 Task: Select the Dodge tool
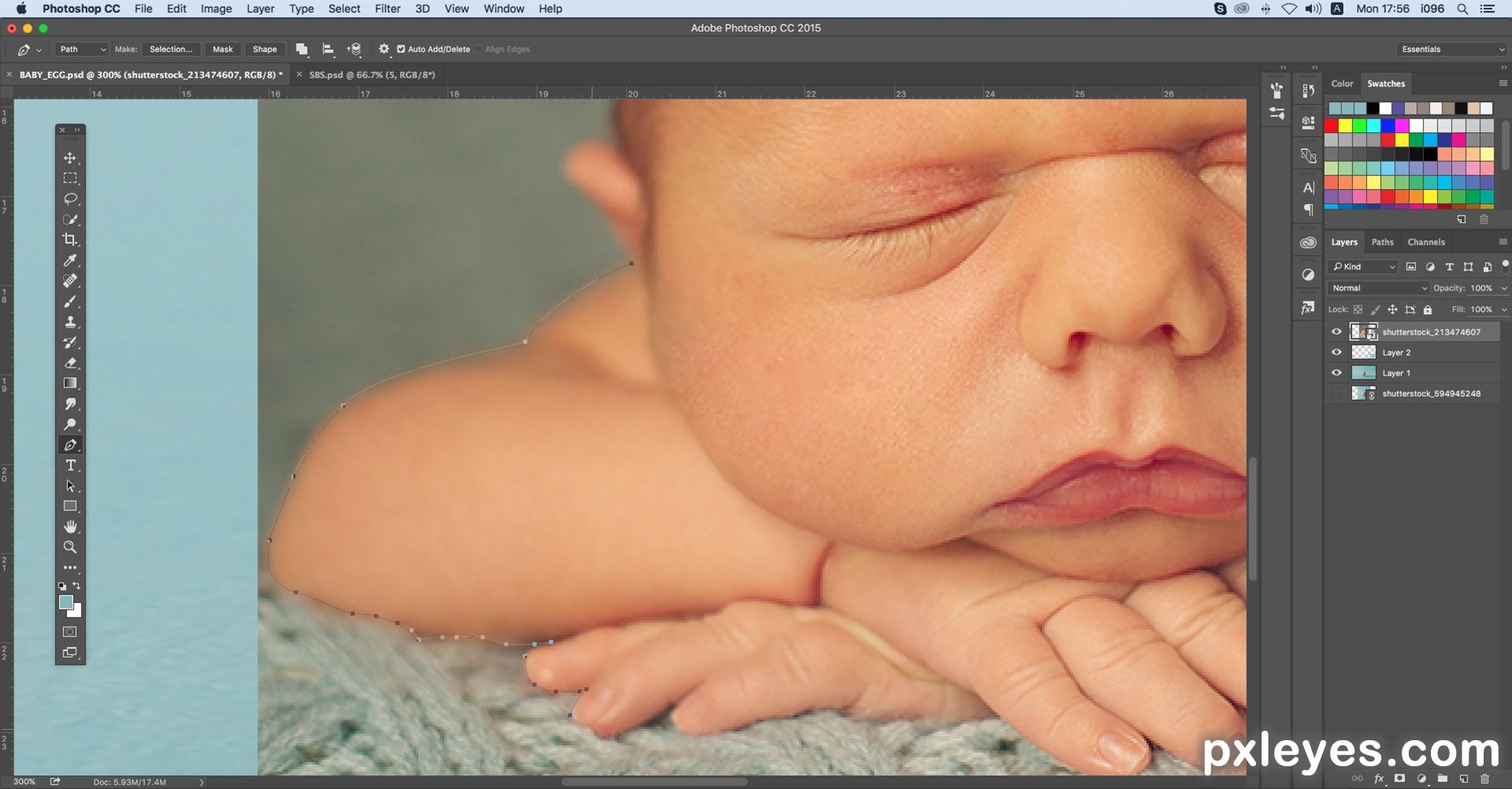click(70, 424)
